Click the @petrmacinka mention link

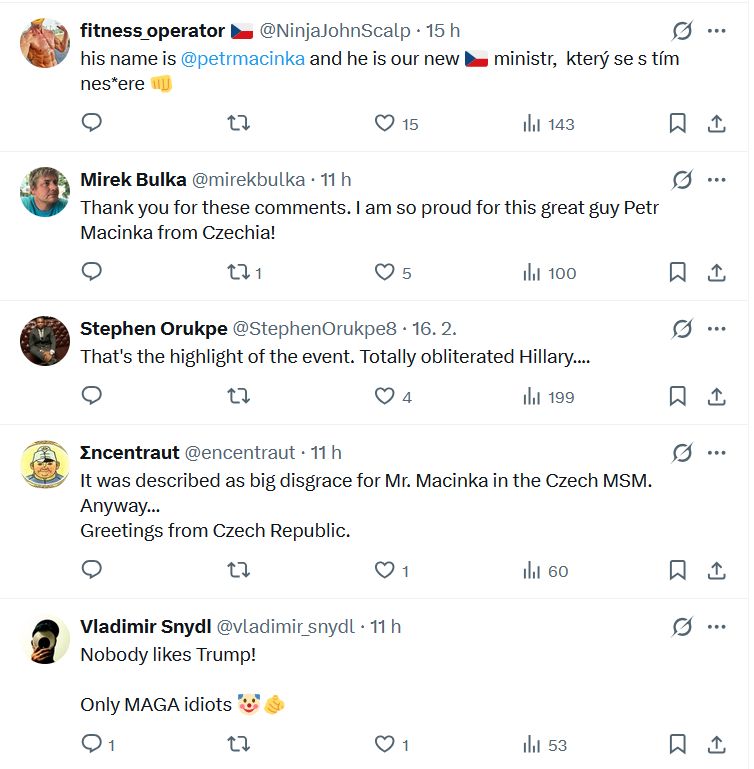243,58
